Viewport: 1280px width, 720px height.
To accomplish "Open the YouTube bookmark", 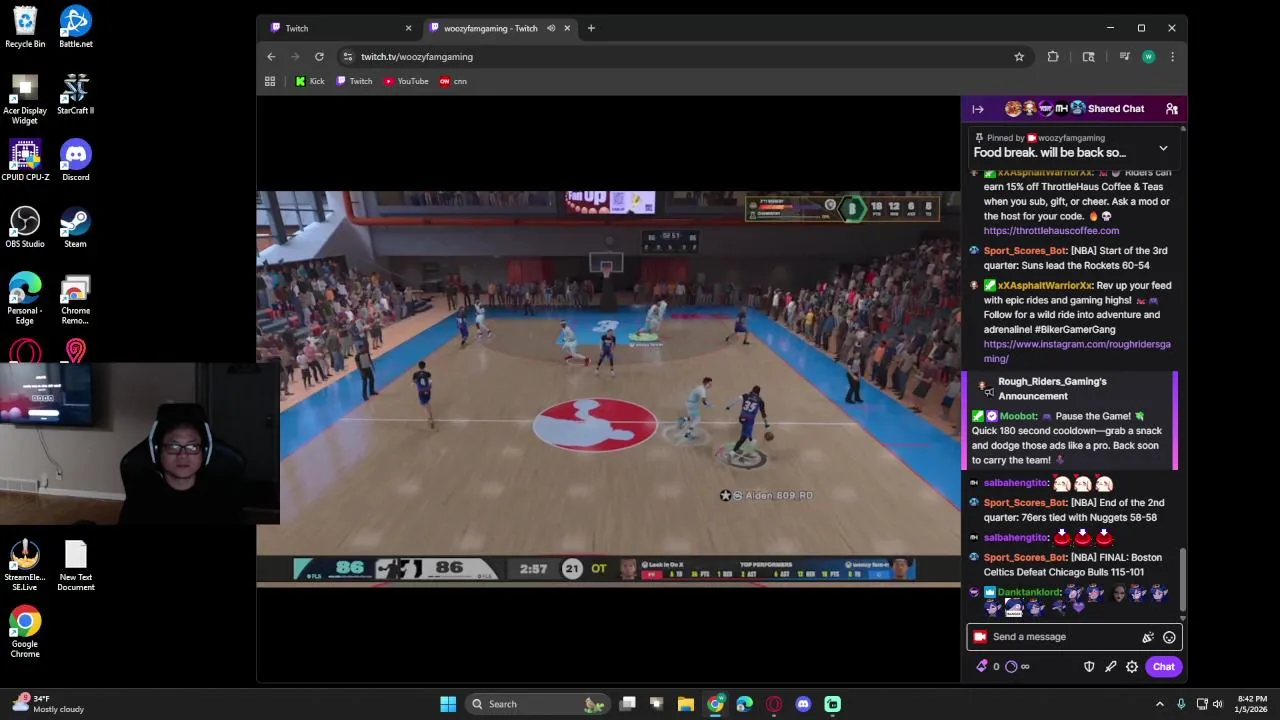I will (406, 81).
